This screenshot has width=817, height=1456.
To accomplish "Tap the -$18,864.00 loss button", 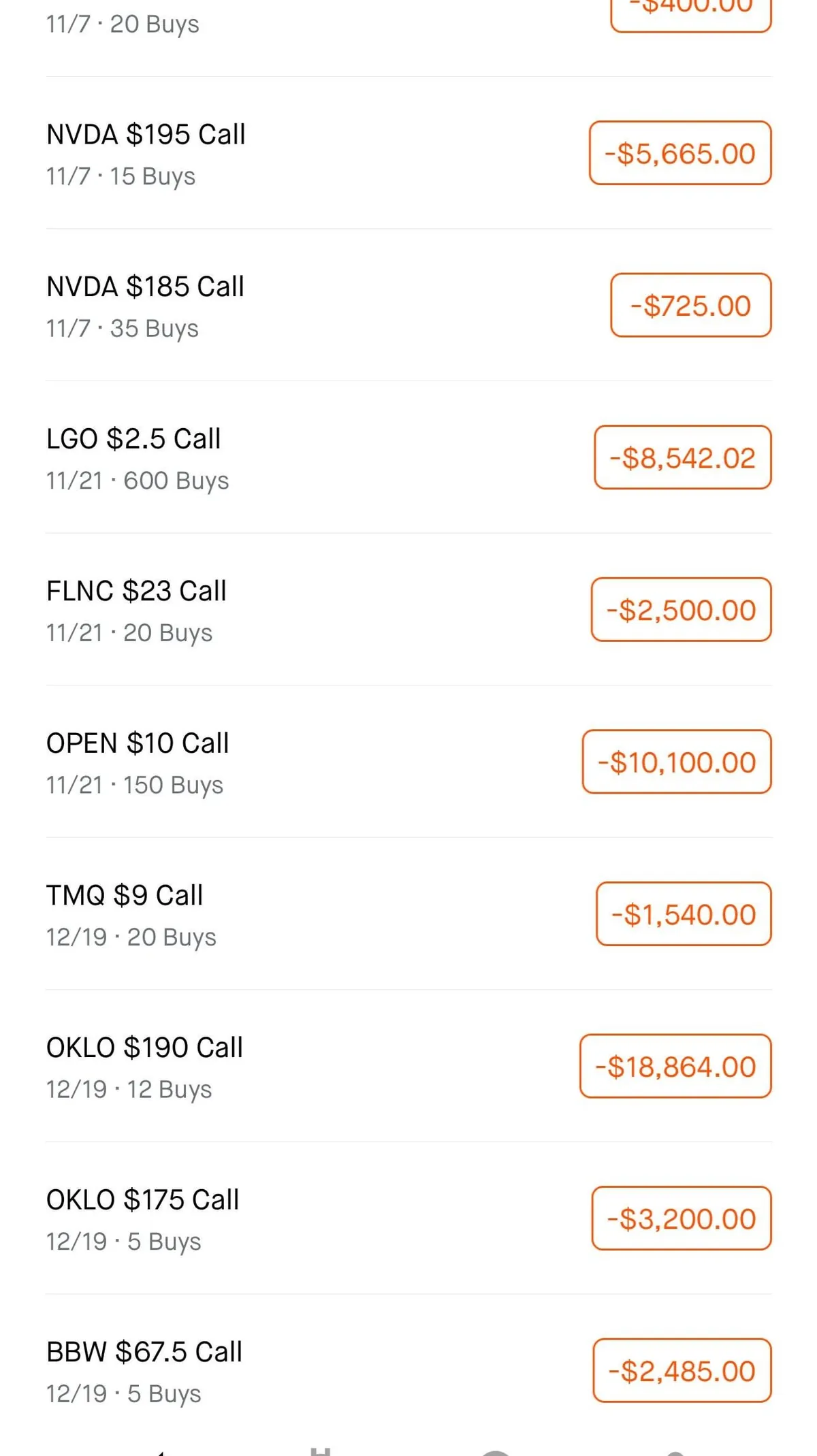I will pyautogui.click(x=675, y=1066).
